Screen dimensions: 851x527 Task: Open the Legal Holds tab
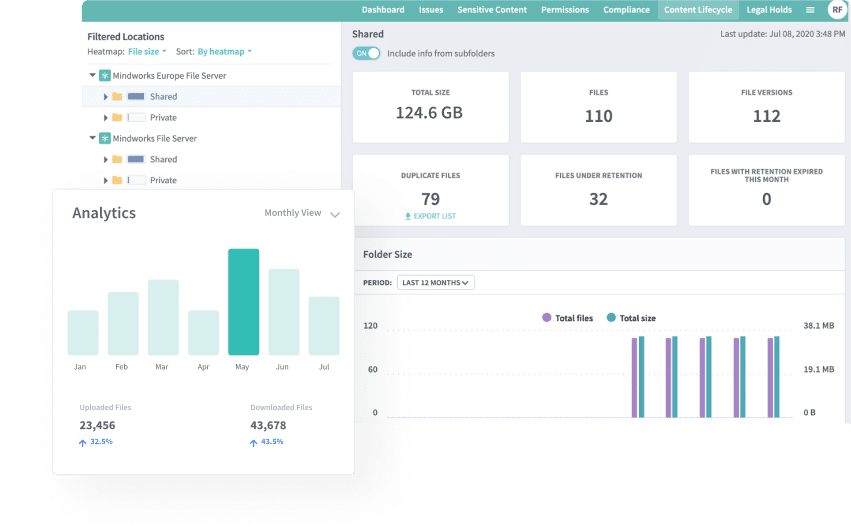click(x=769, y=10)
